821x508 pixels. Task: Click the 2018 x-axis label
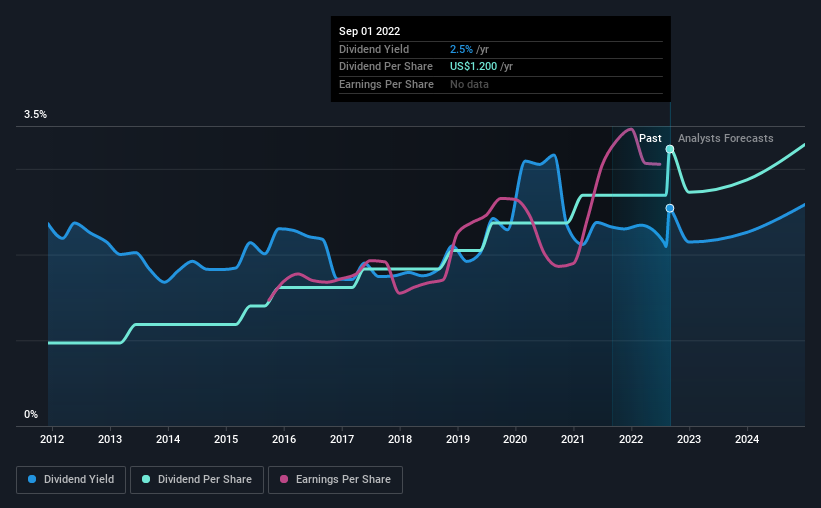click(x=400, y=439)
